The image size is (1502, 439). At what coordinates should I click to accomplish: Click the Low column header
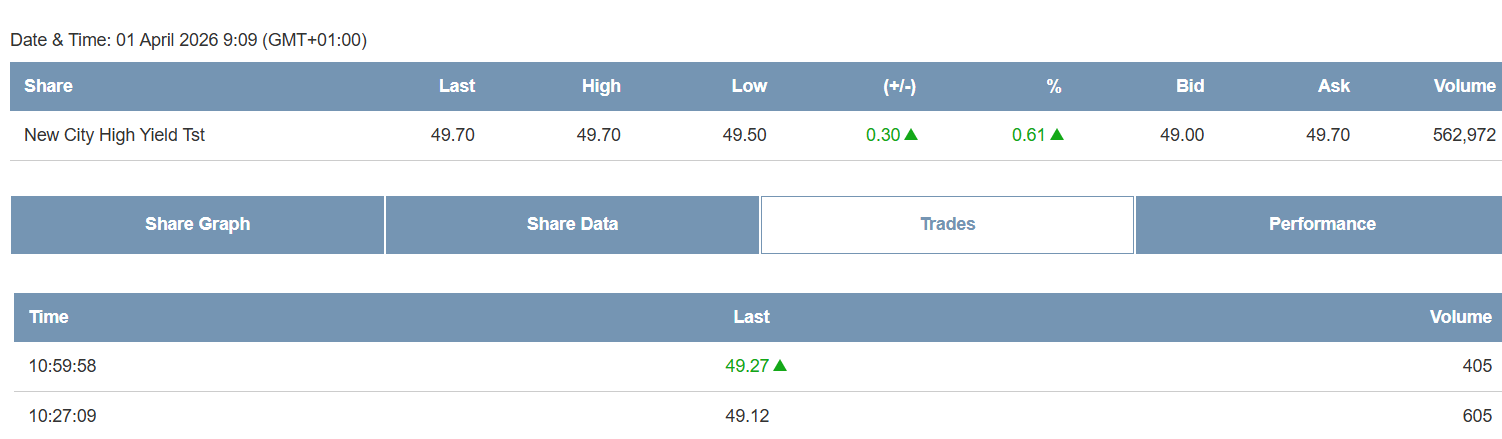[x=749, y=86]
